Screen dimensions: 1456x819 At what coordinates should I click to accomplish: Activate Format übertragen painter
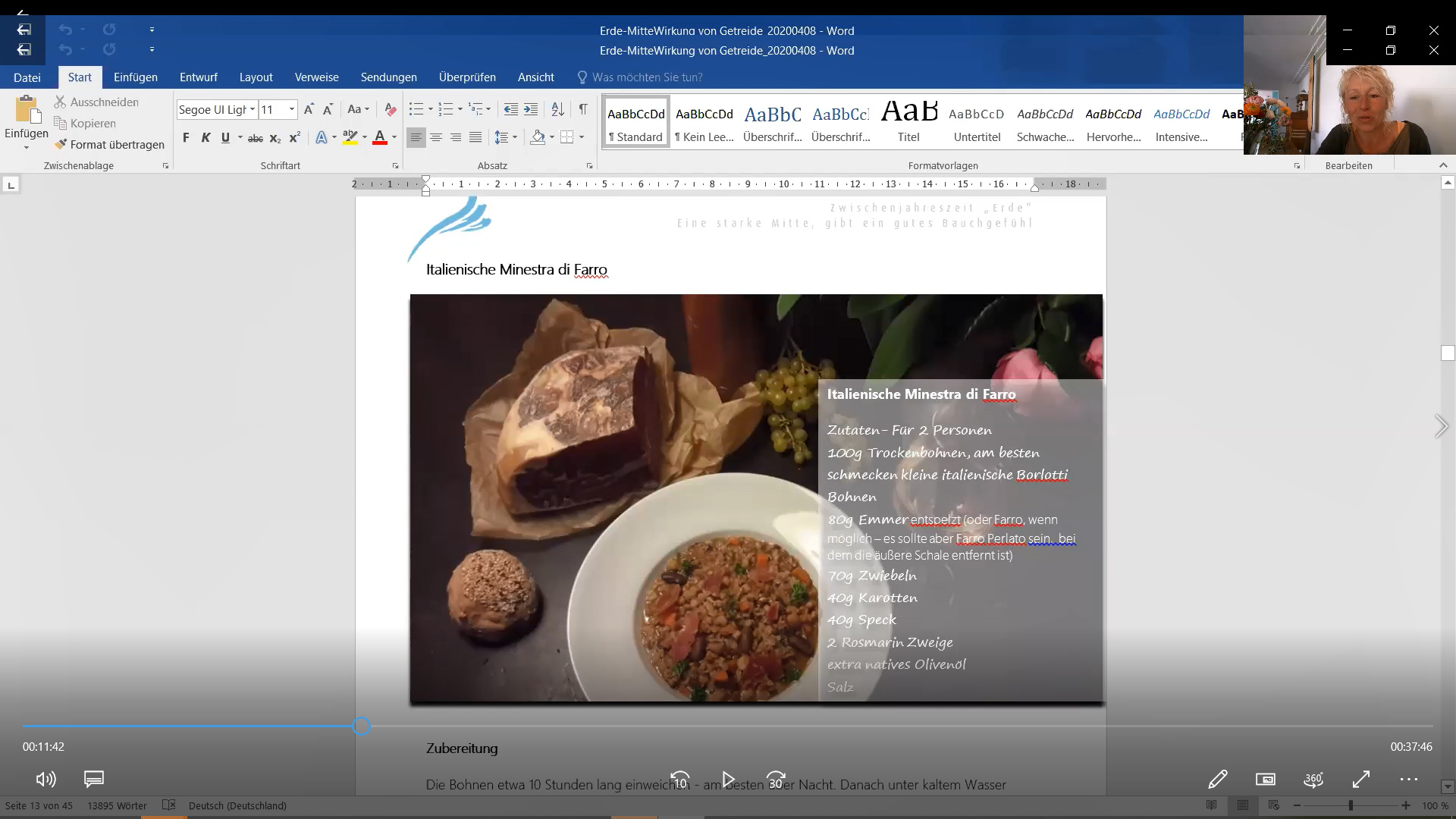pyautogui.click(x=109, y=144)
